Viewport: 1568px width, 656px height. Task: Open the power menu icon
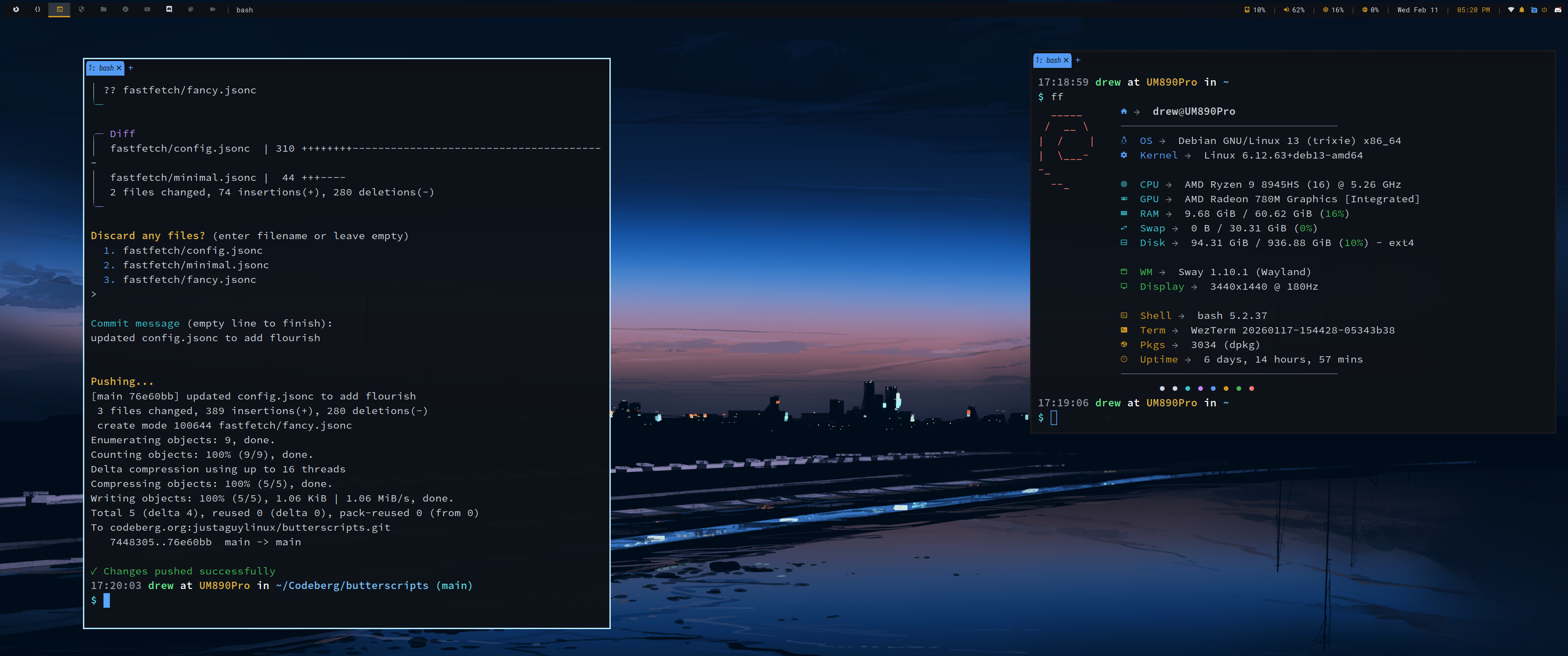(1544, 10)
